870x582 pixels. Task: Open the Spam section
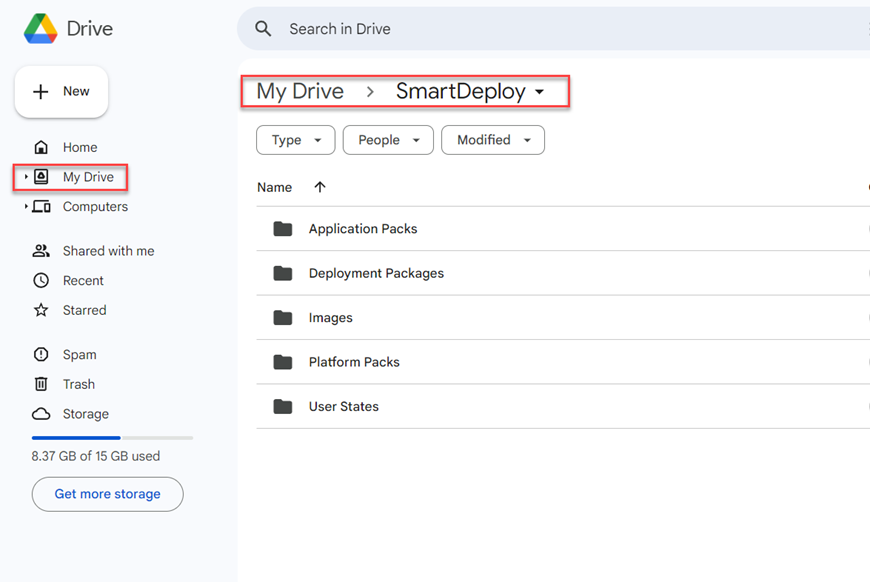point(79,355)
